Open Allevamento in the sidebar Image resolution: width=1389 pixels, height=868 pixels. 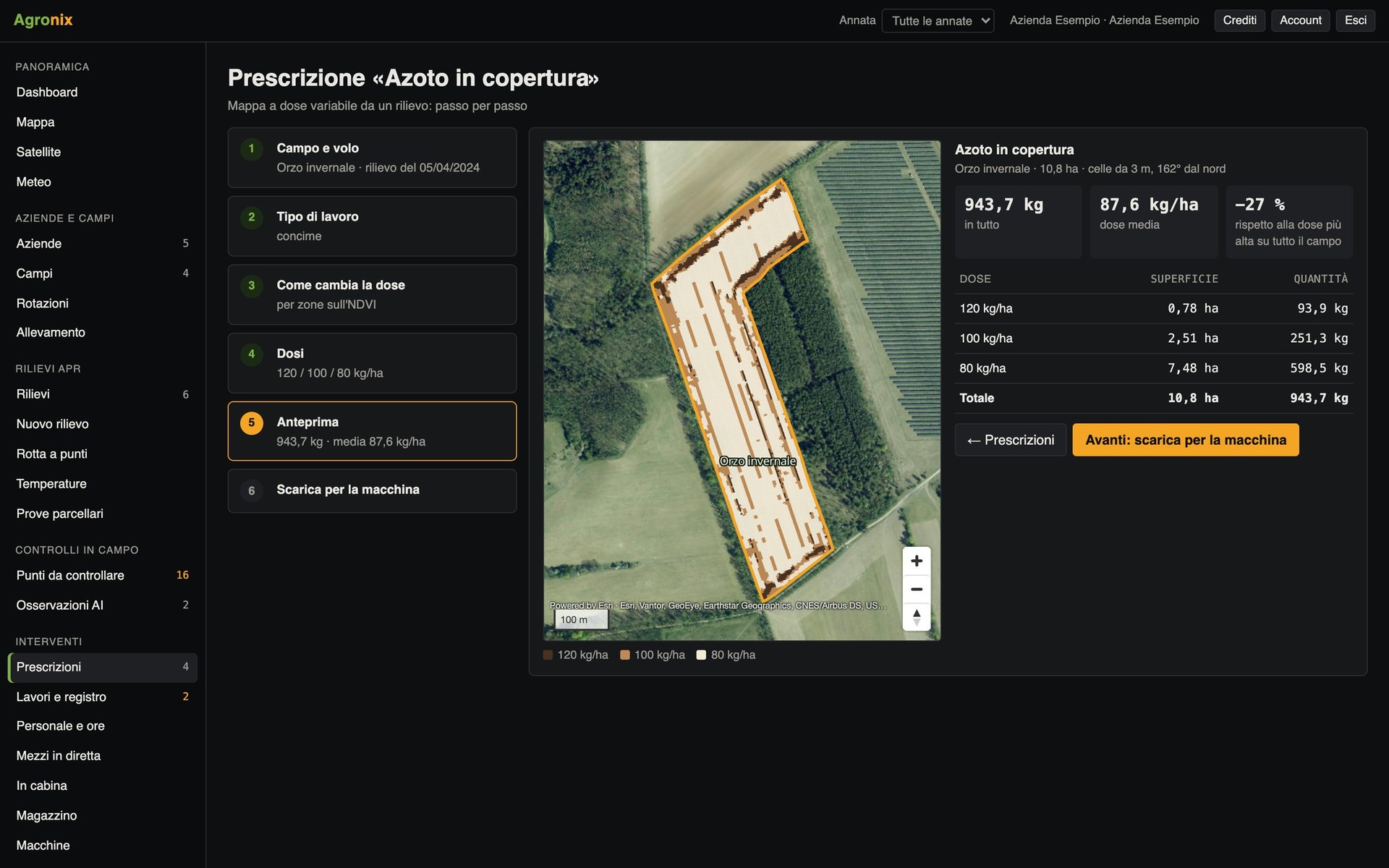[x=103, y=333]
